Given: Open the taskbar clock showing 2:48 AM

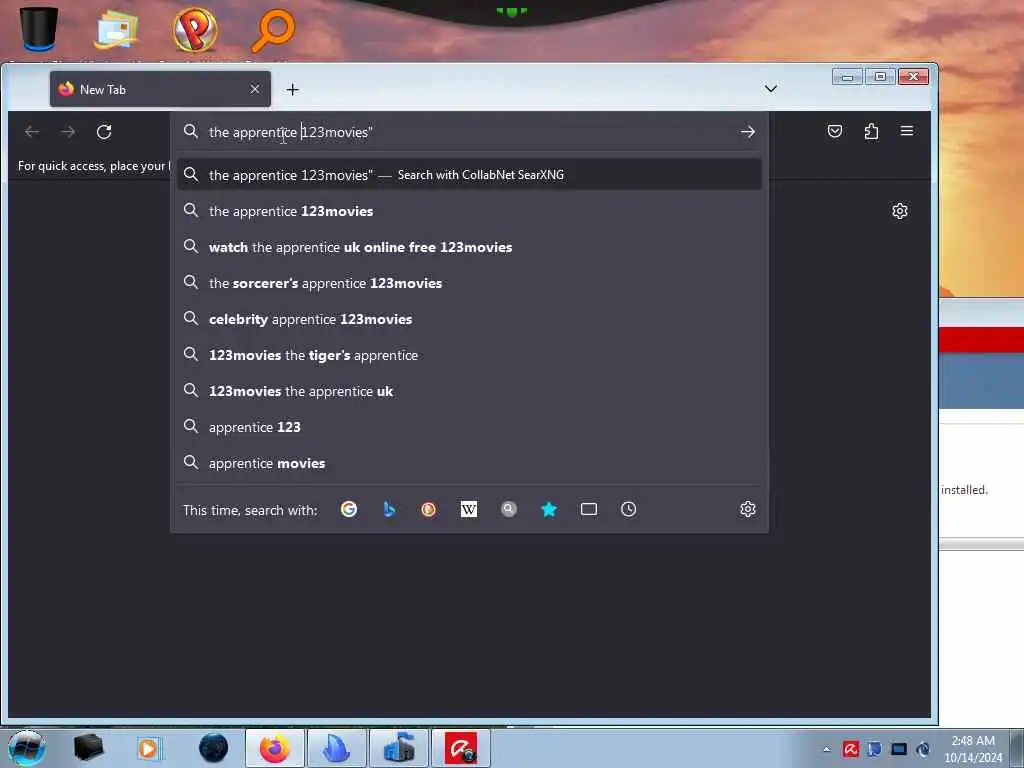Looking at the screenshot, I should [973, 749].
